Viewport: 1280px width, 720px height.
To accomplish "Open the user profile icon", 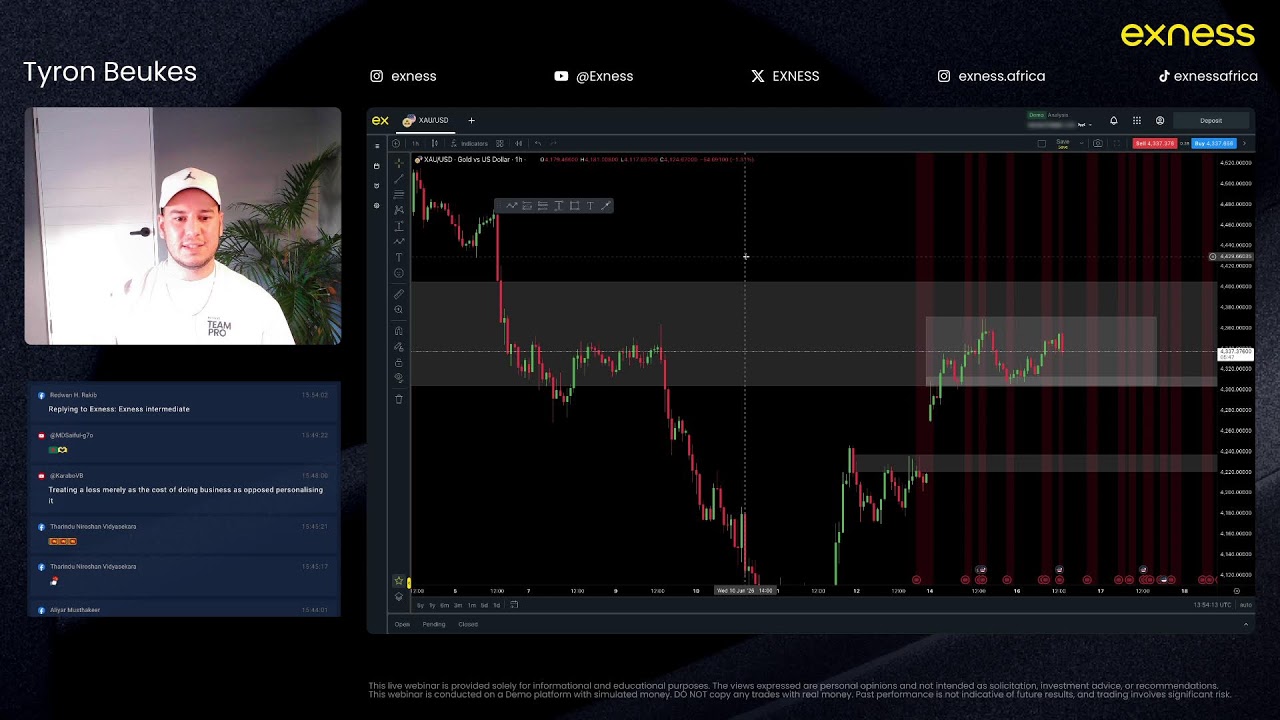I will 1160,120.
